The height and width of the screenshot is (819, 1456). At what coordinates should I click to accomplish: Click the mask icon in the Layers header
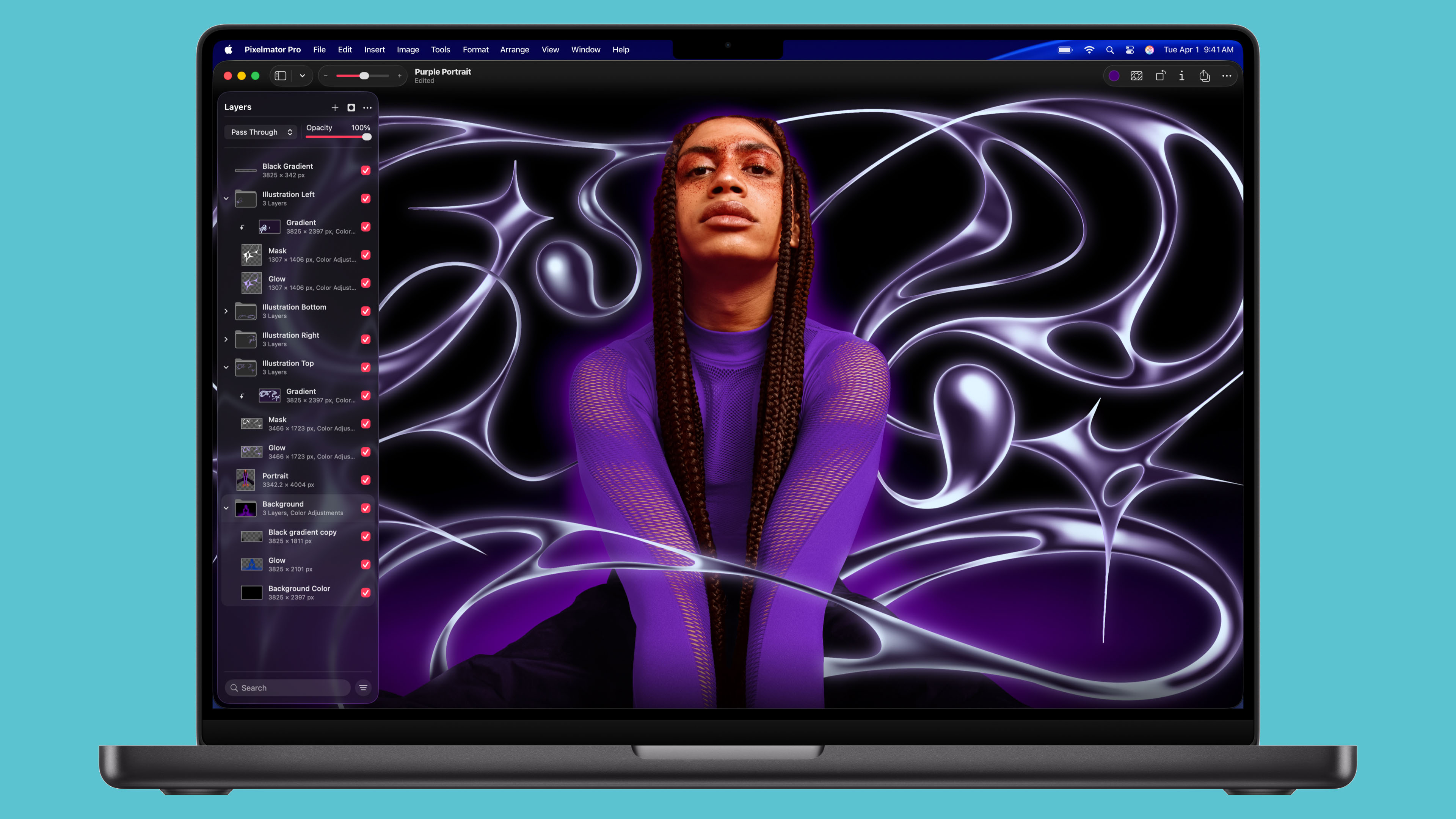351,107
